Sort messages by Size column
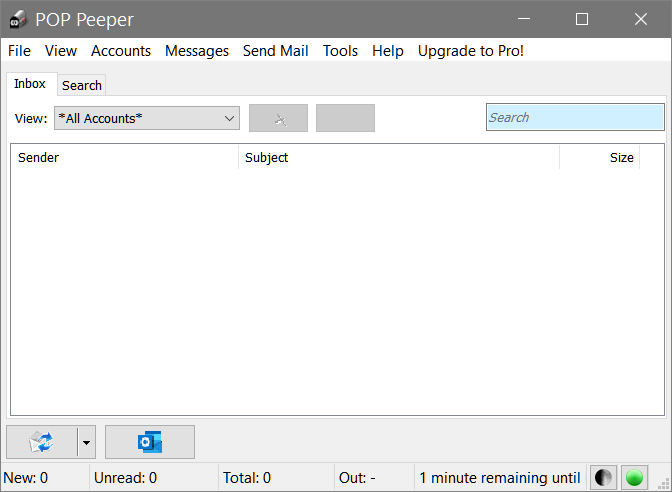This screenshot has height=492, width=672. [600, 157]
